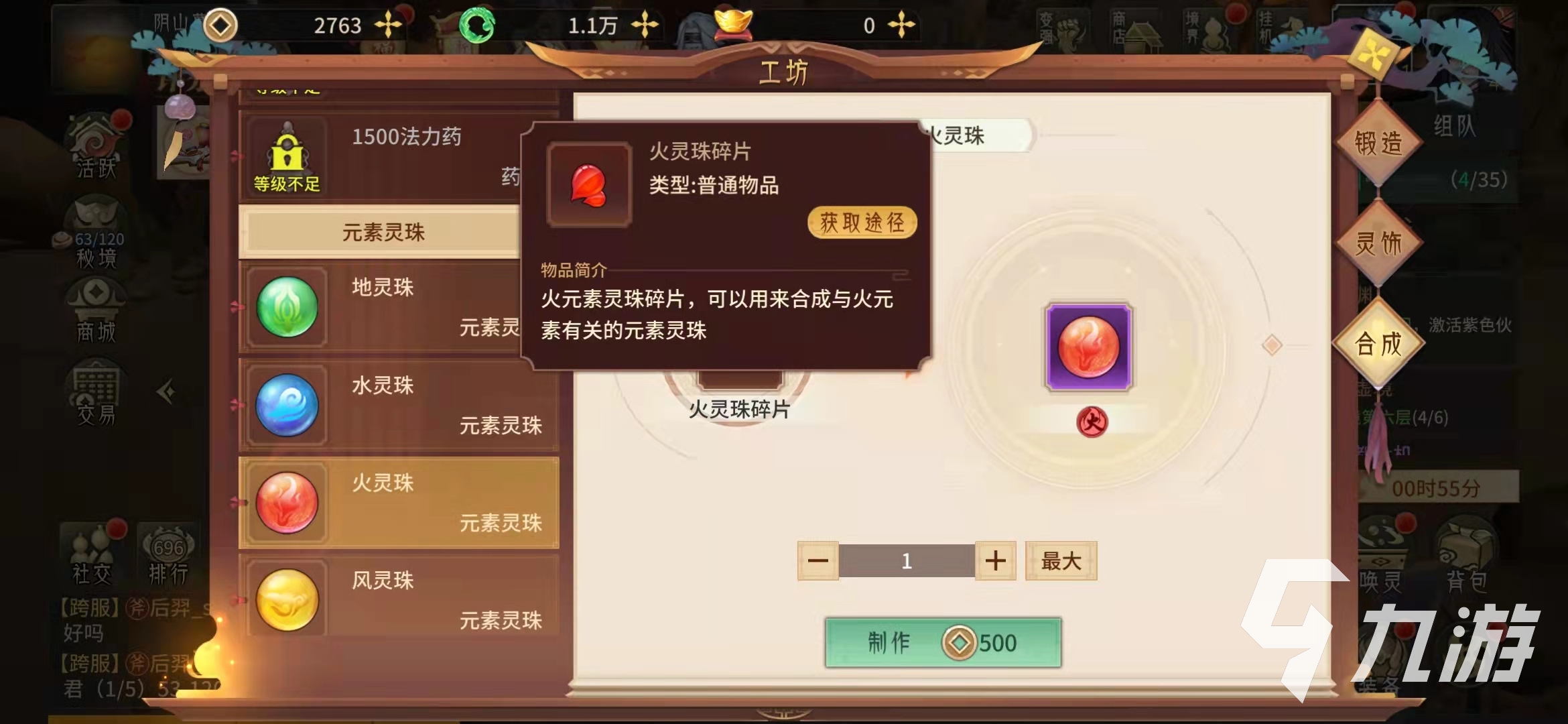Image resolution: width=1568 pixels, height=724 pixels.
Task: Select the 地灵珠 green orb icon
Action: [287, 307]
